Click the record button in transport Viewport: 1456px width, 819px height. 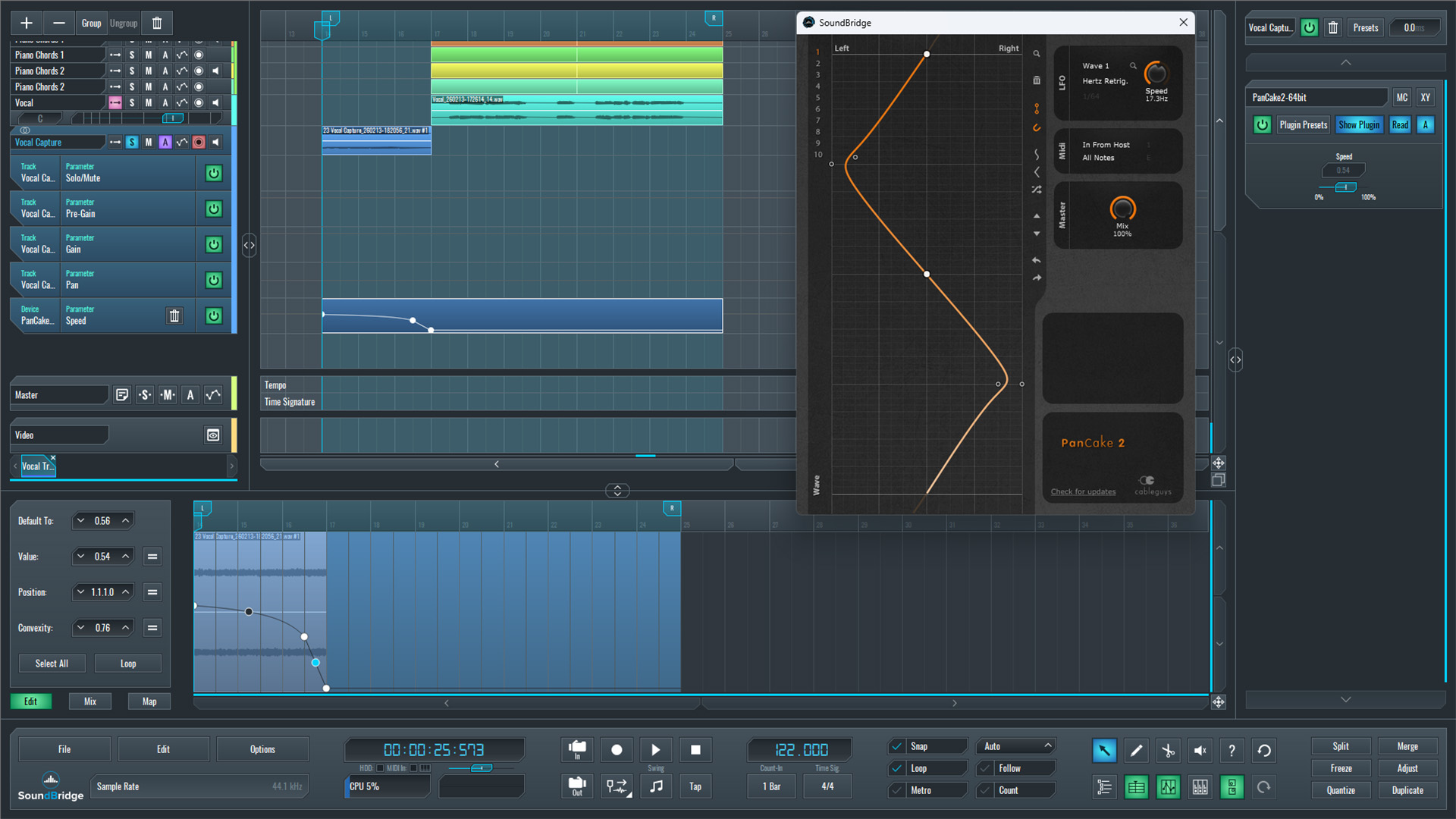click(617, 750)
